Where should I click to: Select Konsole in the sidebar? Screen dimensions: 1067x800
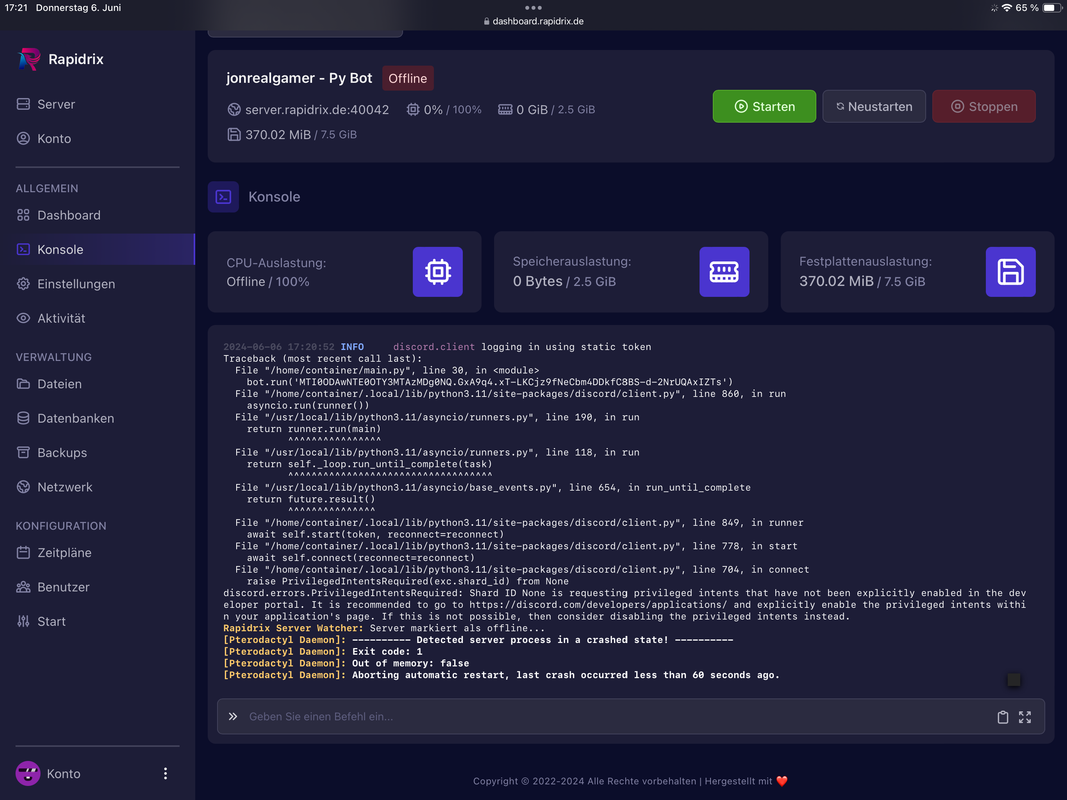pos(97,250)
